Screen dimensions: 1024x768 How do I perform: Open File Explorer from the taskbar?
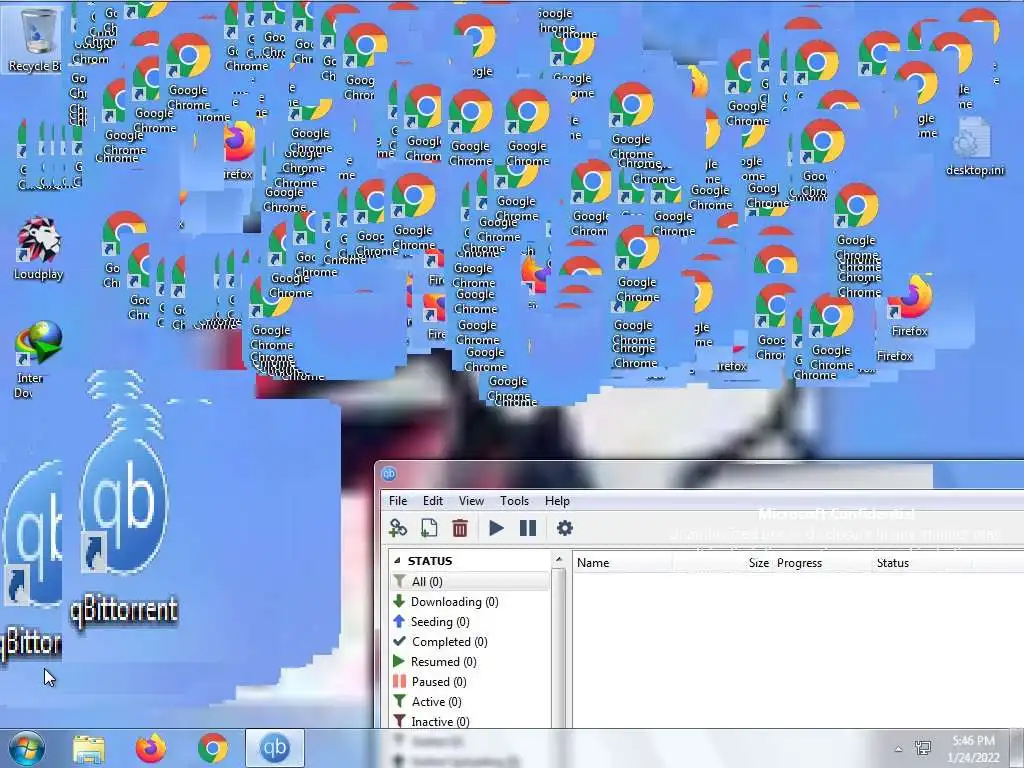[88, 748]
